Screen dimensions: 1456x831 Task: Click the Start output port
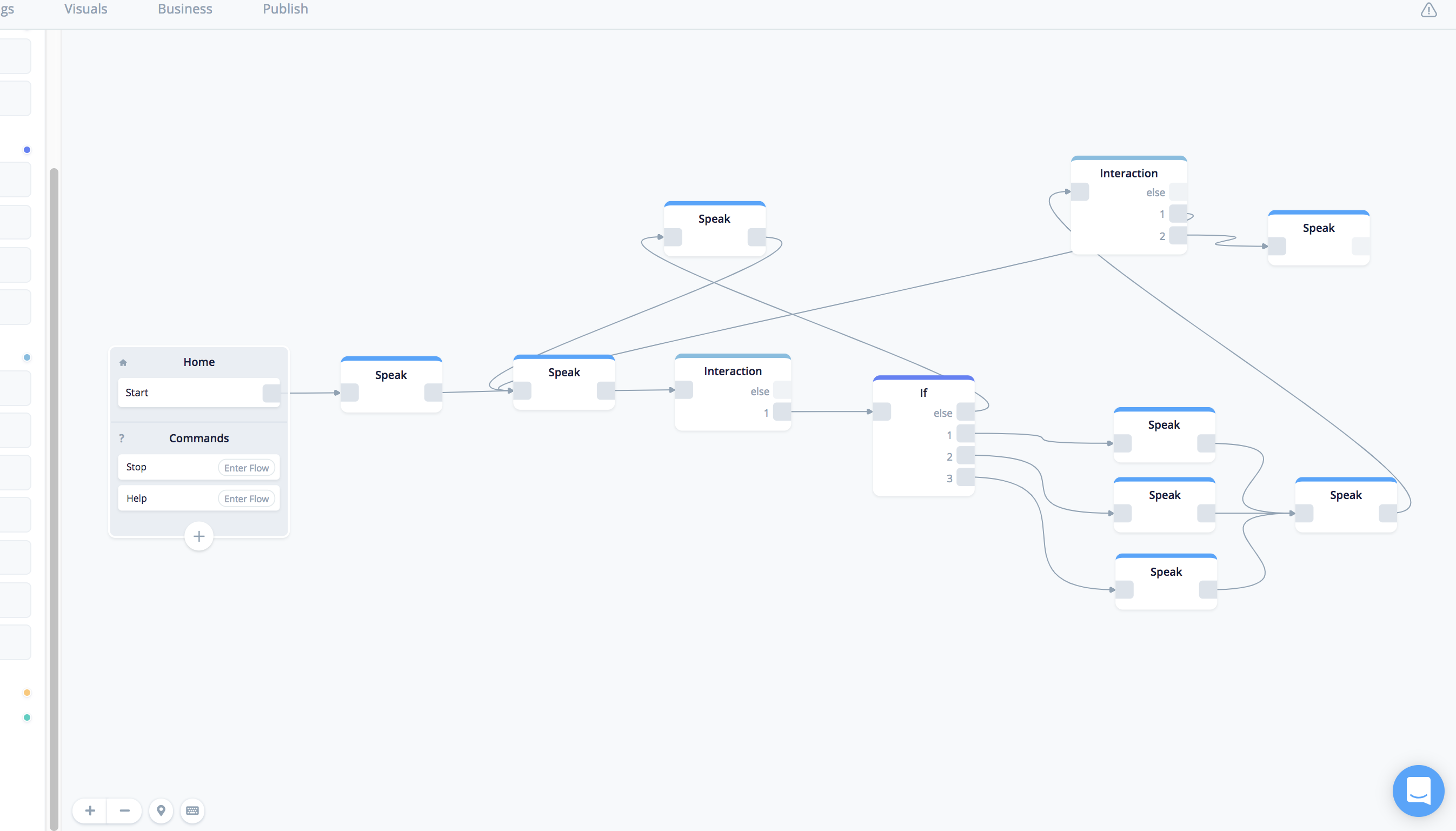click(x=271, y=393)
